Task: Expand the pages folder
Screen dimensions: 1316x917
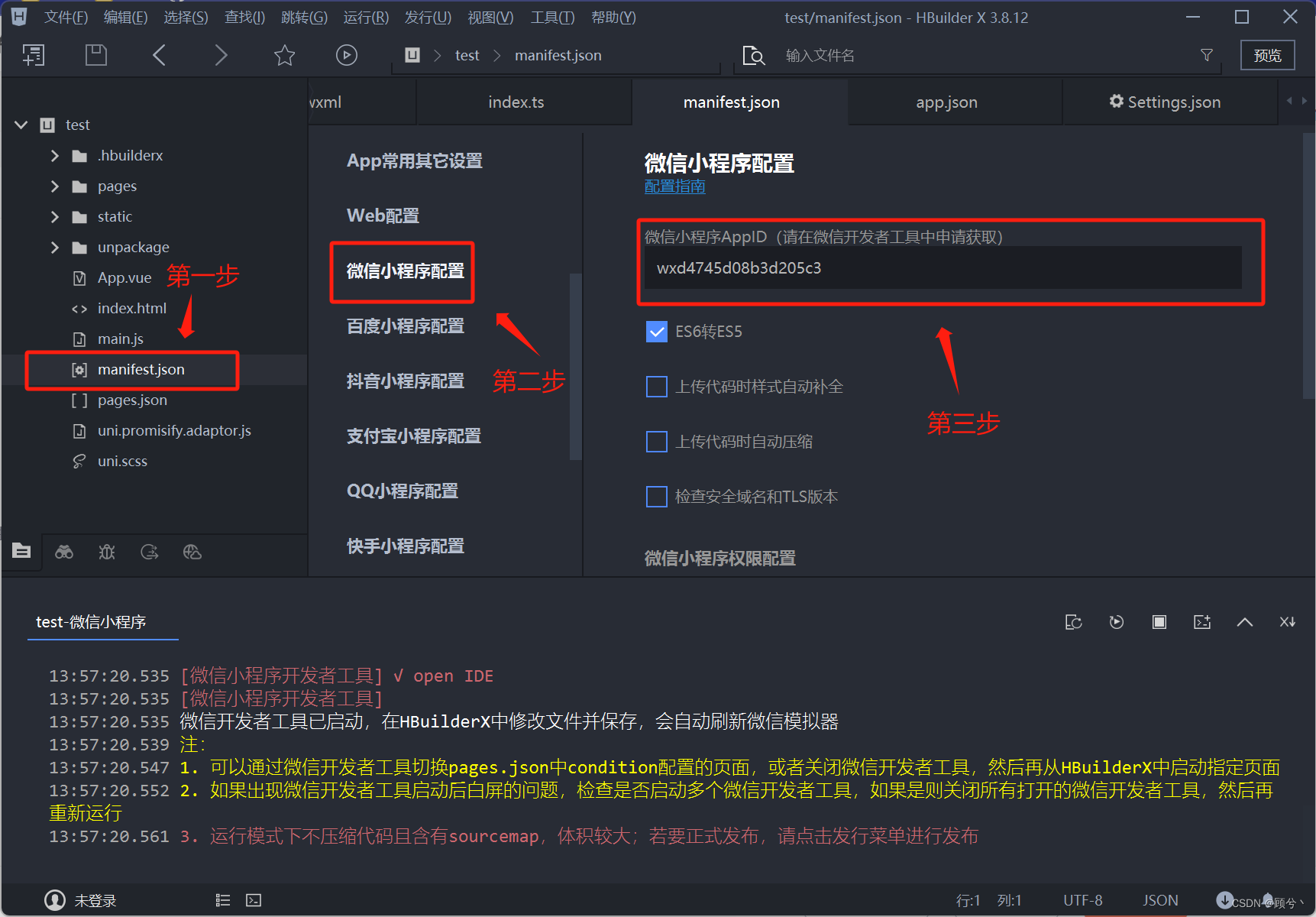Action: coord(54,186)
